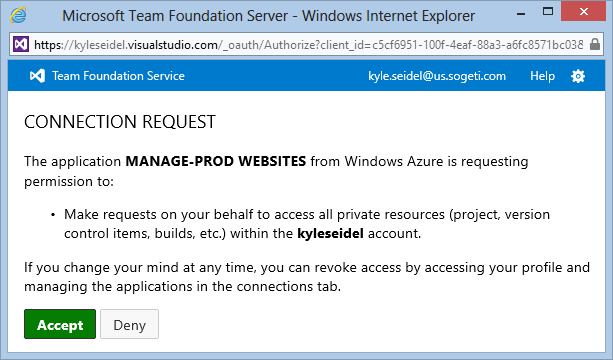
Task: Open kyle.seidel@us.sogeti.com account menu
Action: point(437,76)
